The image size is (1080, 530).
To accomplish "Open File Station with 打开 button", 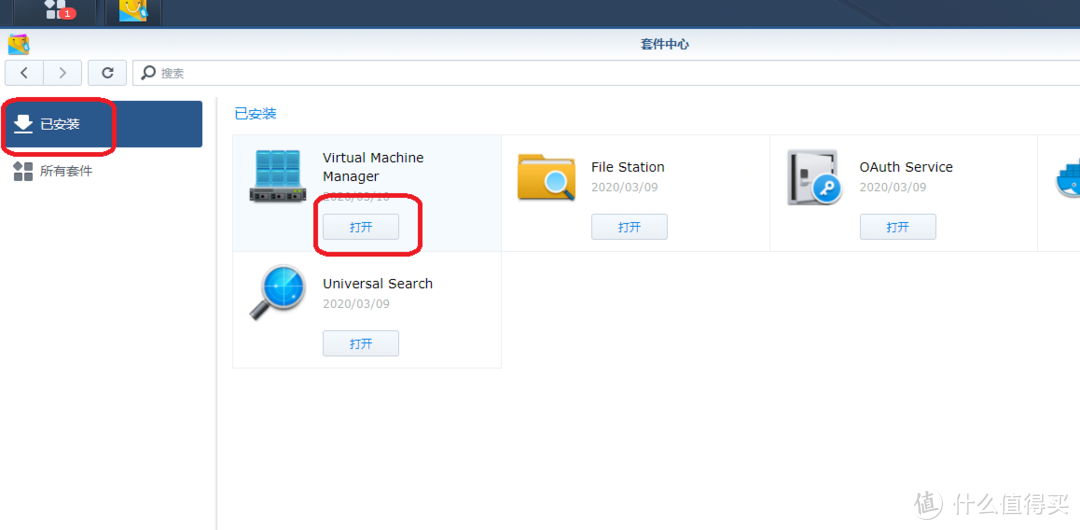I will click(x=630, y=227).
